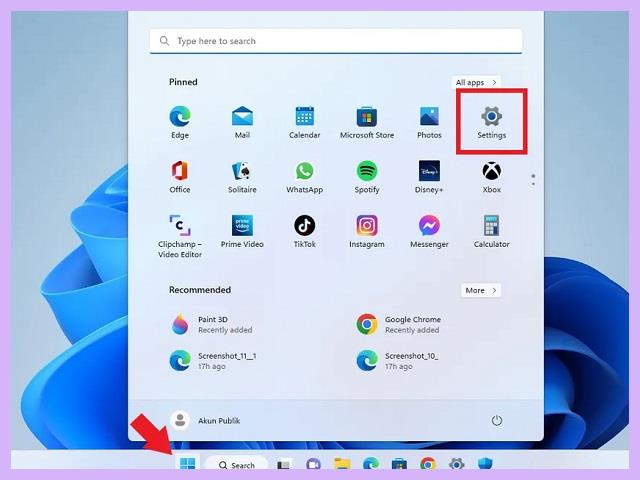Open TikTok
This screenshot has width=640, height=480.
[304, 231]
